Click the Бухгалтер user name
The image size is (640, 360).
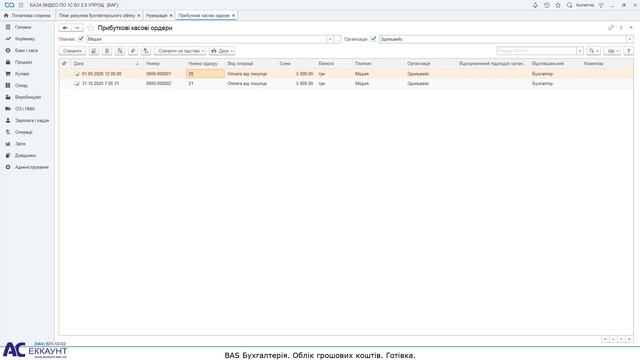click(585, 5)
